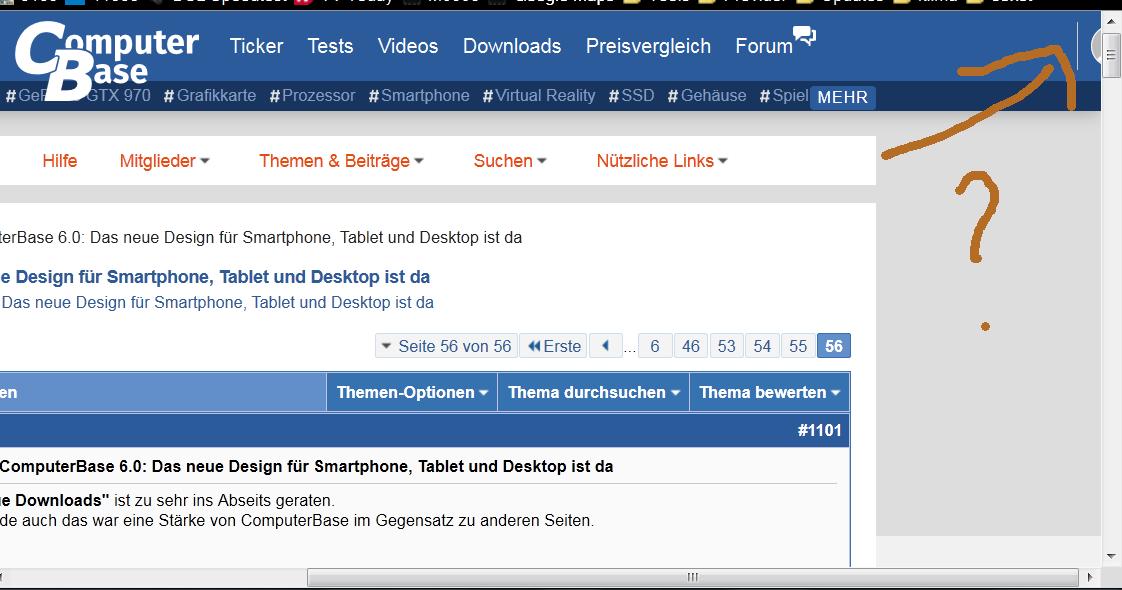Image resolution: width=1122 pixels, height=590 pixels.
Task: Click the horizontal scrollbar thumb
Action: [693, 577]
